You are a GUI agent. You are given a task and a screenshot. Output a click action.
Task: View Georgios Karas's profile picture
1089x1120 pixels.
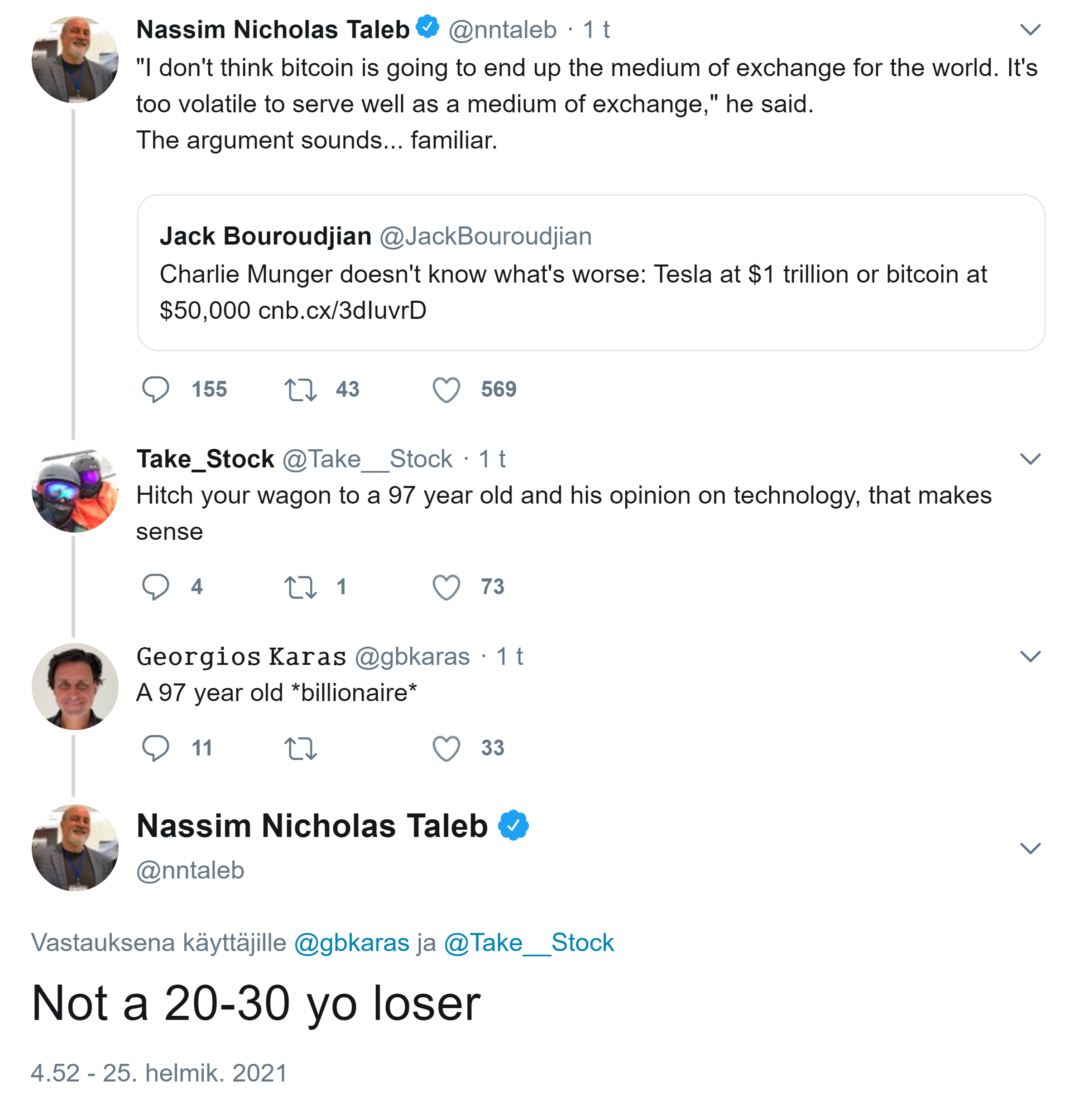[x=75, y=687]
